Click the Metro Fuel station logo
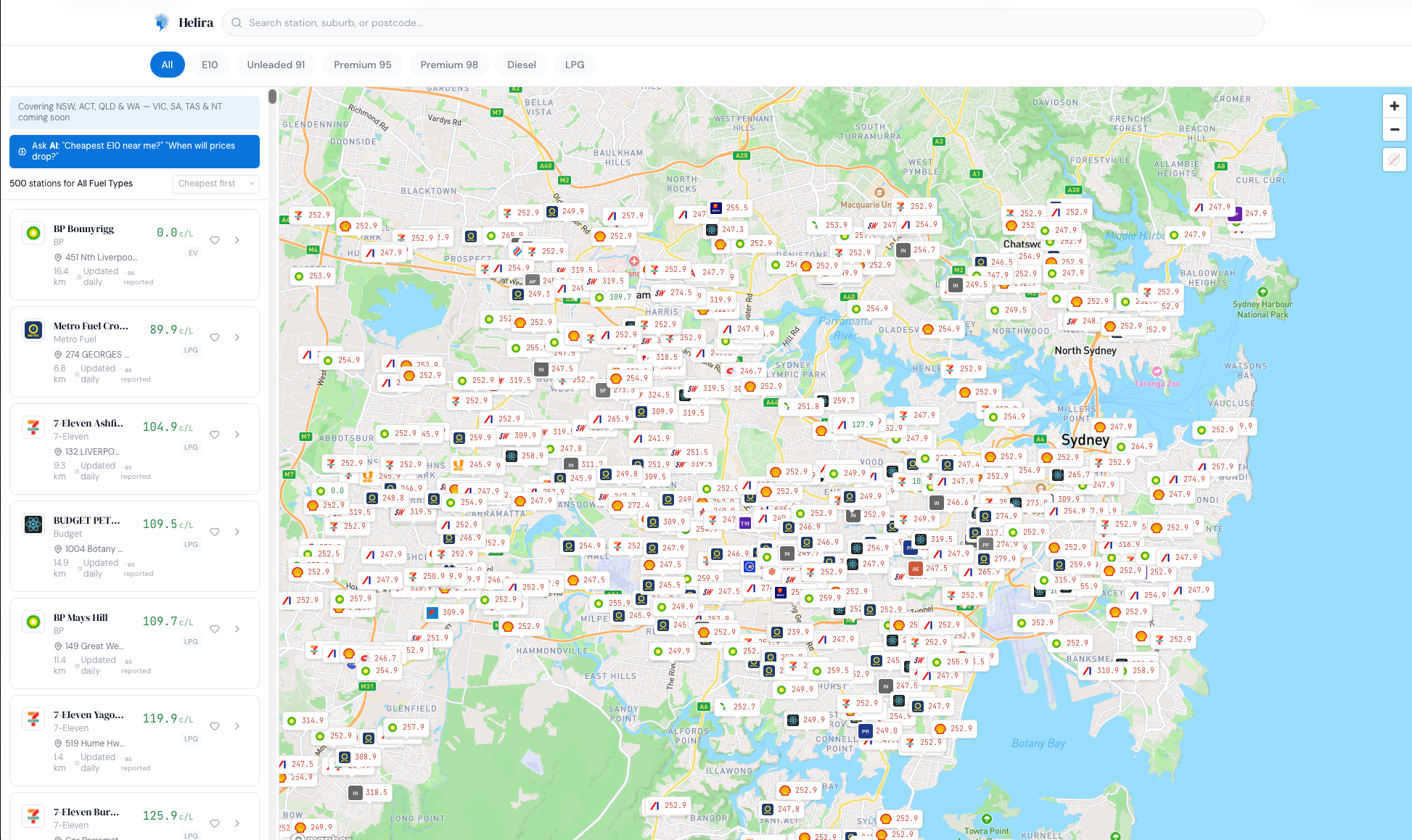This screenshot has width=1412, height=840. coord(33,330)
